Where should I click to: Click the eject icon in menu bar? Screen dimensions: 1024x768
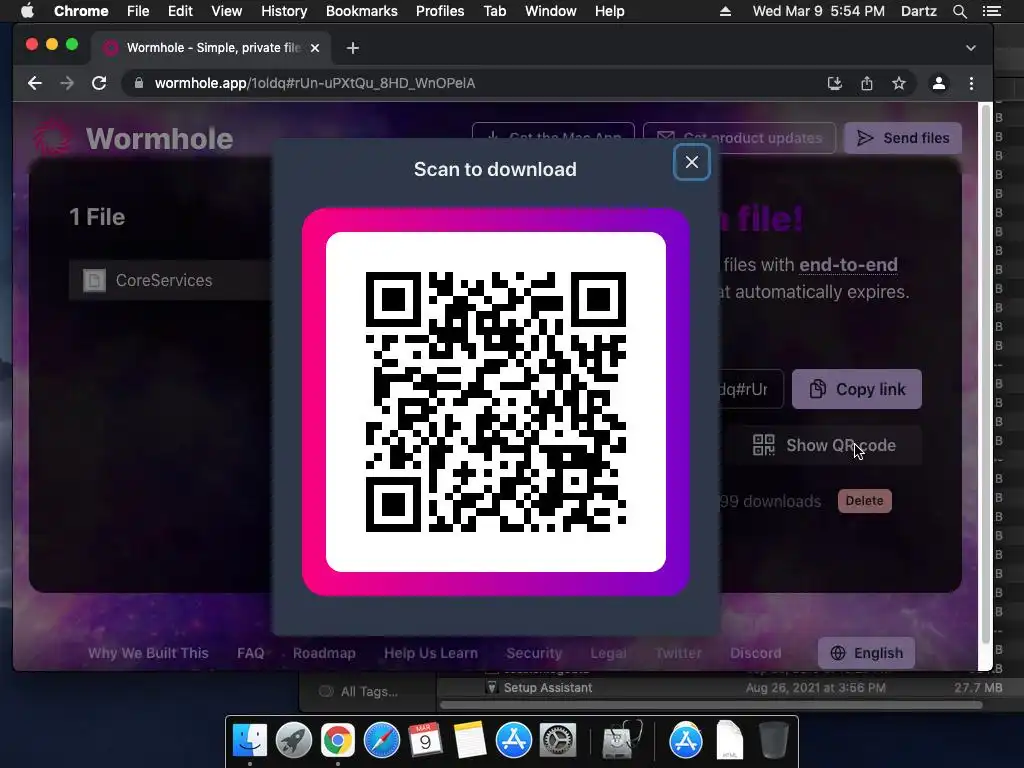click(726, 11)
